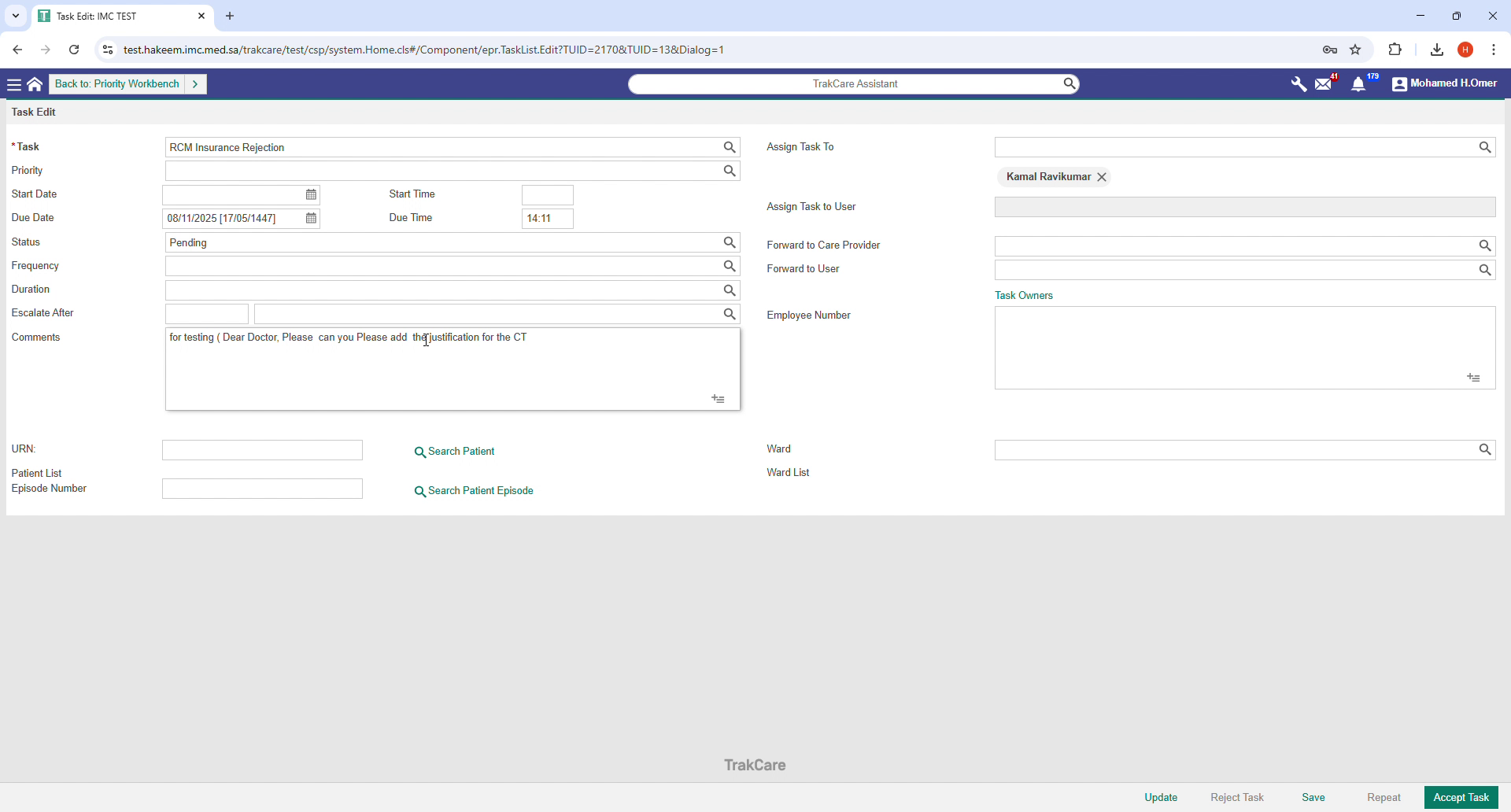The image size is (1511, 812).
Task: Open notifications bell with 179 alerts
Action: coord(1360,83)
